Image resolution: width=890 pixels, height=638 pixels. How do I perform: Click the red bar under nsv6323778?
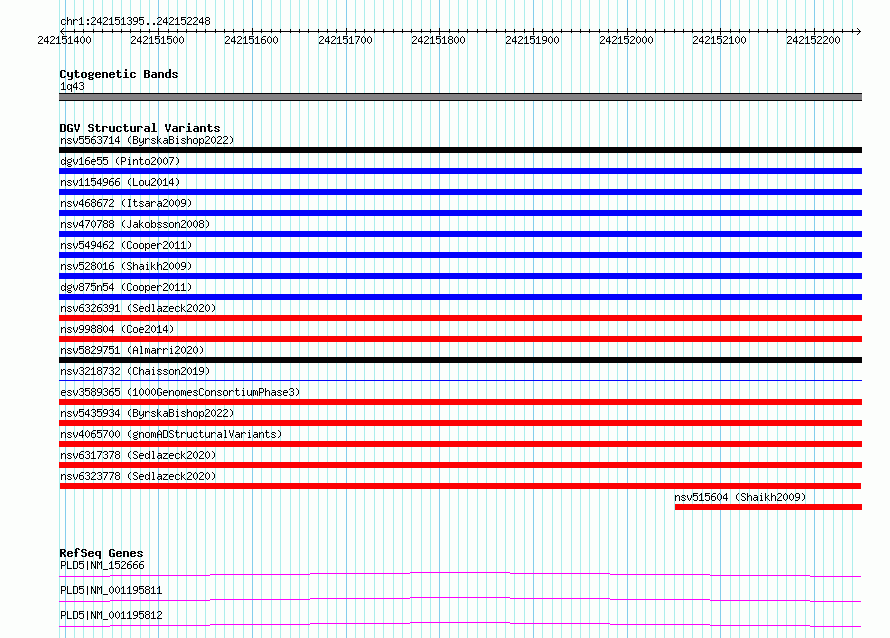(460, 486)
